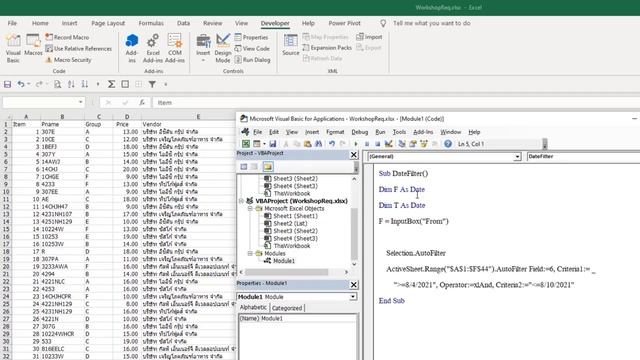The image size is (640, 360).
Task: Sort ascending from quick access toolbar
Action: tap(71, 84)
